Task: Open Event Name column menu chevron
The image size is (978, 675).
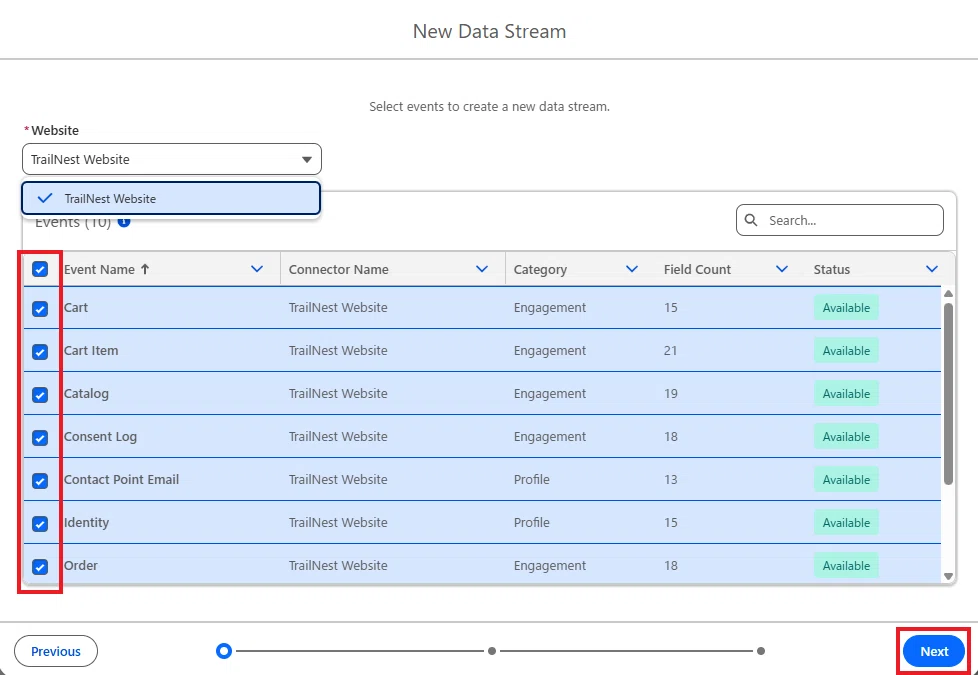Action: click(x=256, y=269)
